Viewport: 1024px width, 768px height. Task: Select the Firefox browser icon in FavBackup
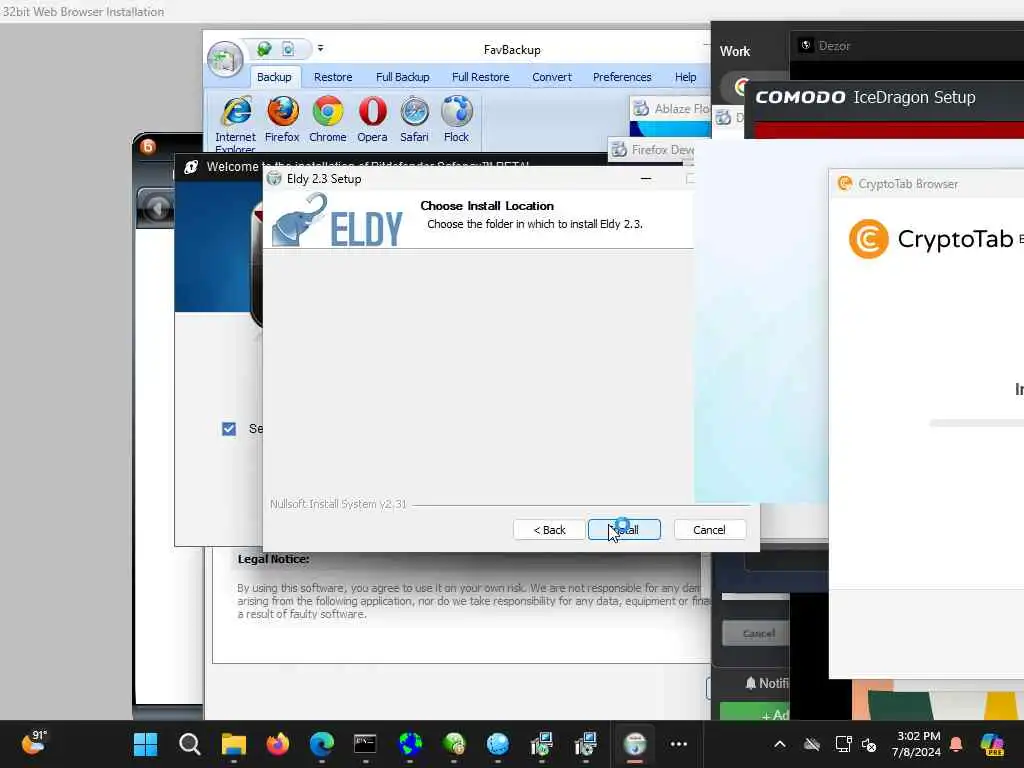tap(282, 120)
